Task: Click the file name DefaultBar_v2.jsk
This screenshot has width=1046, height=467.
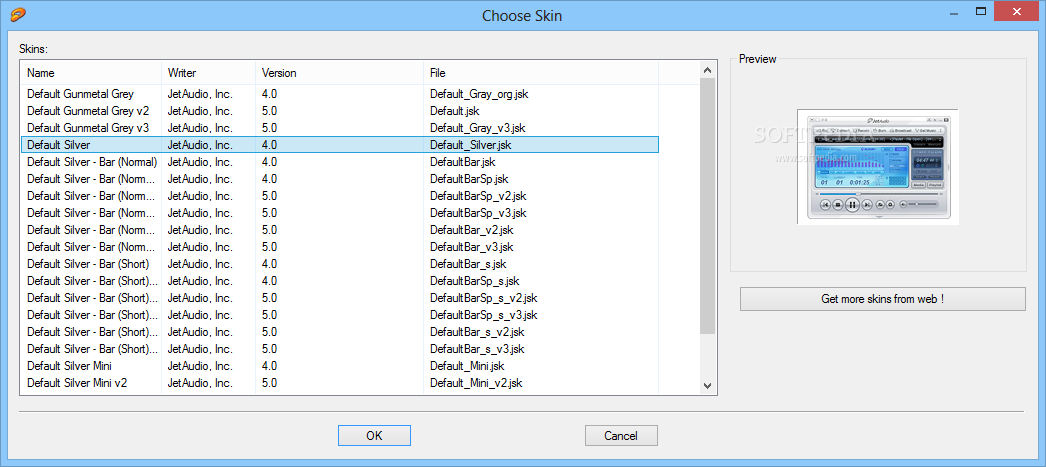Action: [472, 229]
